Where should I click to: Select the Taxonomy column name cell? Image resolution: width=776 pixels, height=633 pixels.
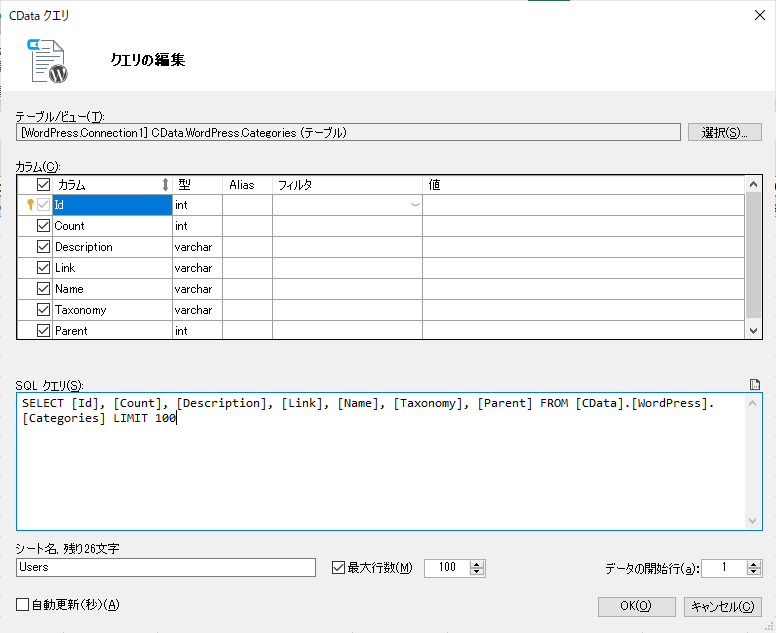(112, 310)
